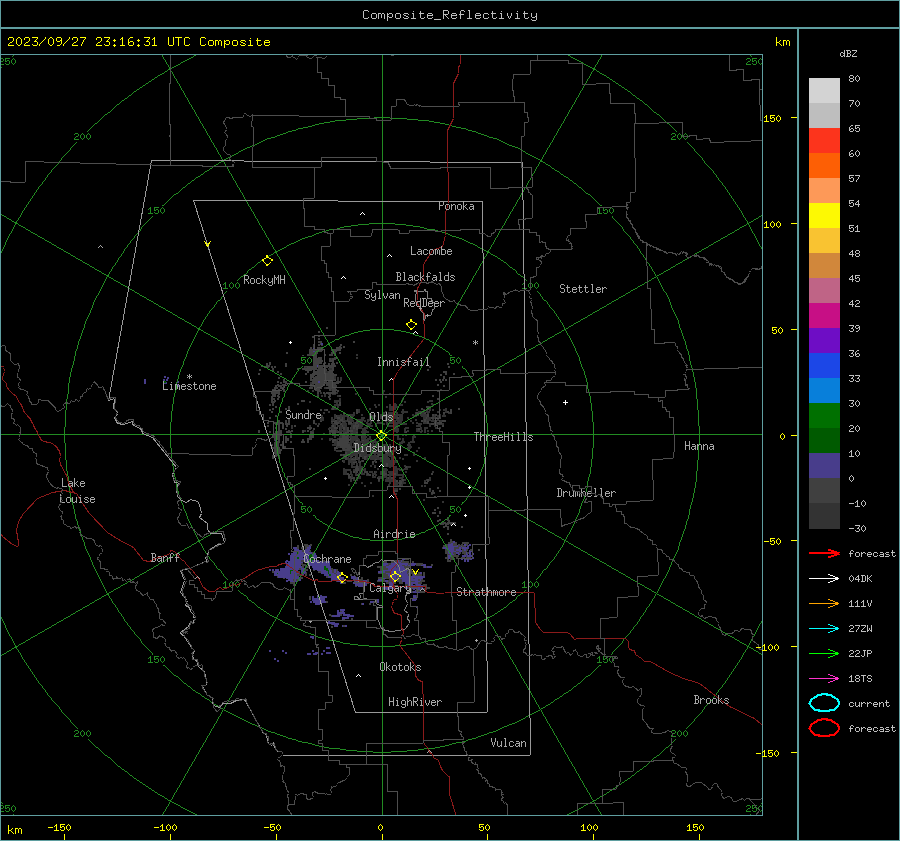Click the RockyMH label
The height and width of the screenshot is (841, 900).
[x=264, y=280]
